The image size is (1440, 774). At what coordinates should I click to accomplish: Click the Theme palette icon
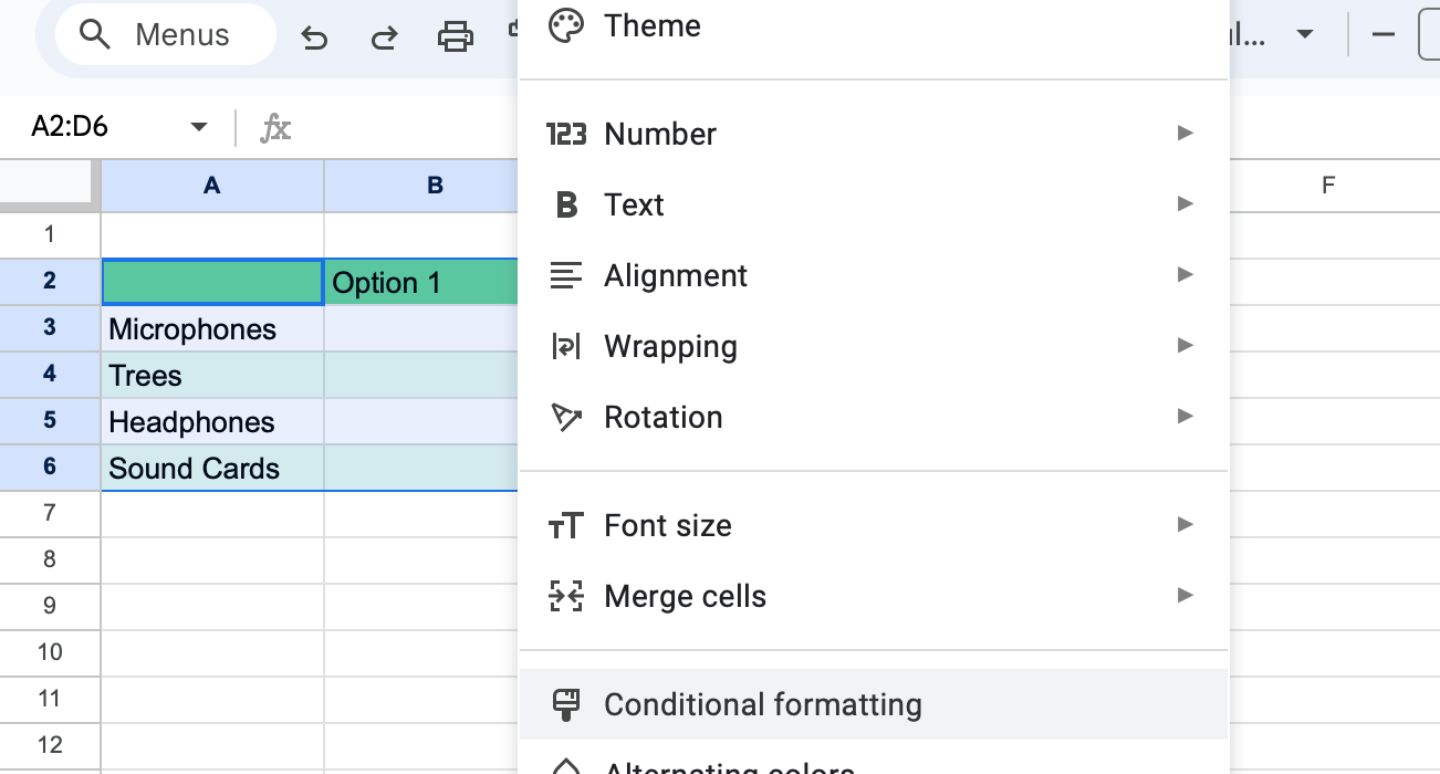[x=566, y=26]
